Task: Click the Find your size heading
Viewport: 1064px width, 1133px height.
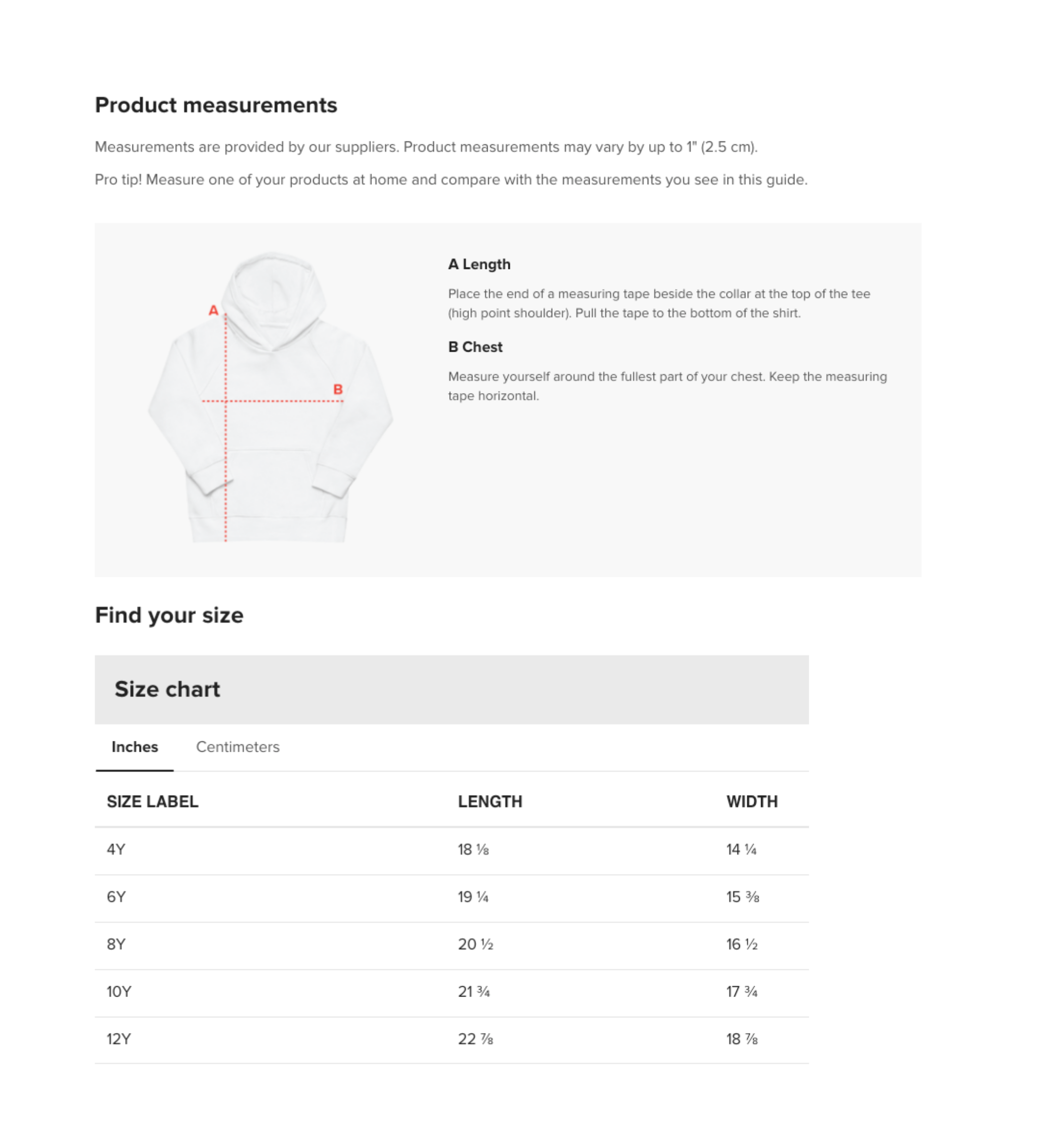Action: 169,615
